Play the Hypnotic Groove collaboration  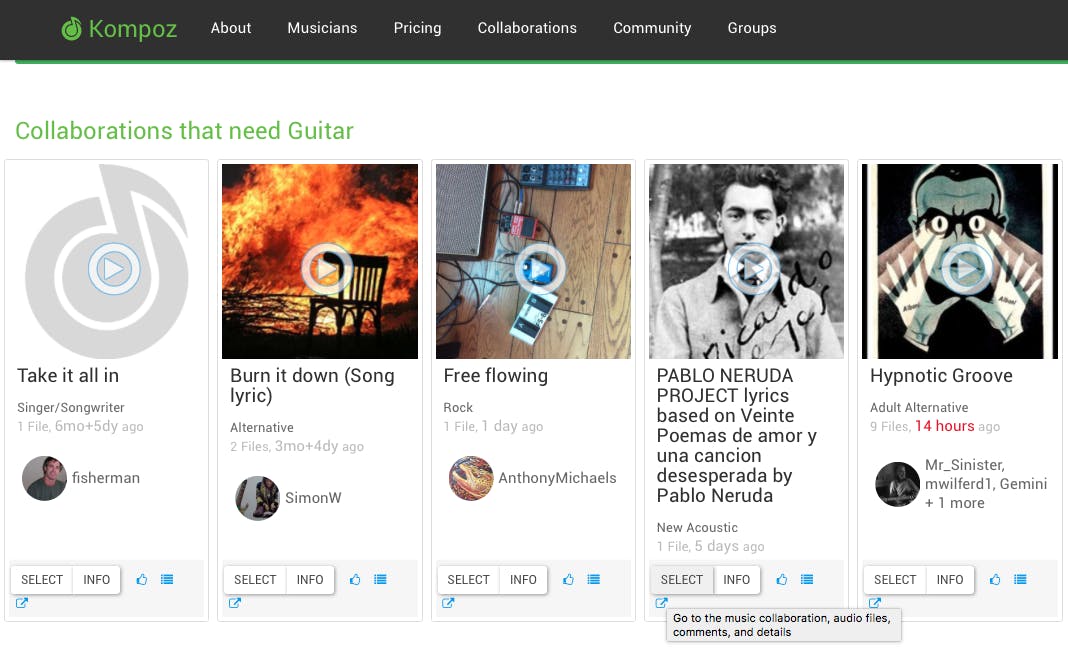[x=966, y=268]
